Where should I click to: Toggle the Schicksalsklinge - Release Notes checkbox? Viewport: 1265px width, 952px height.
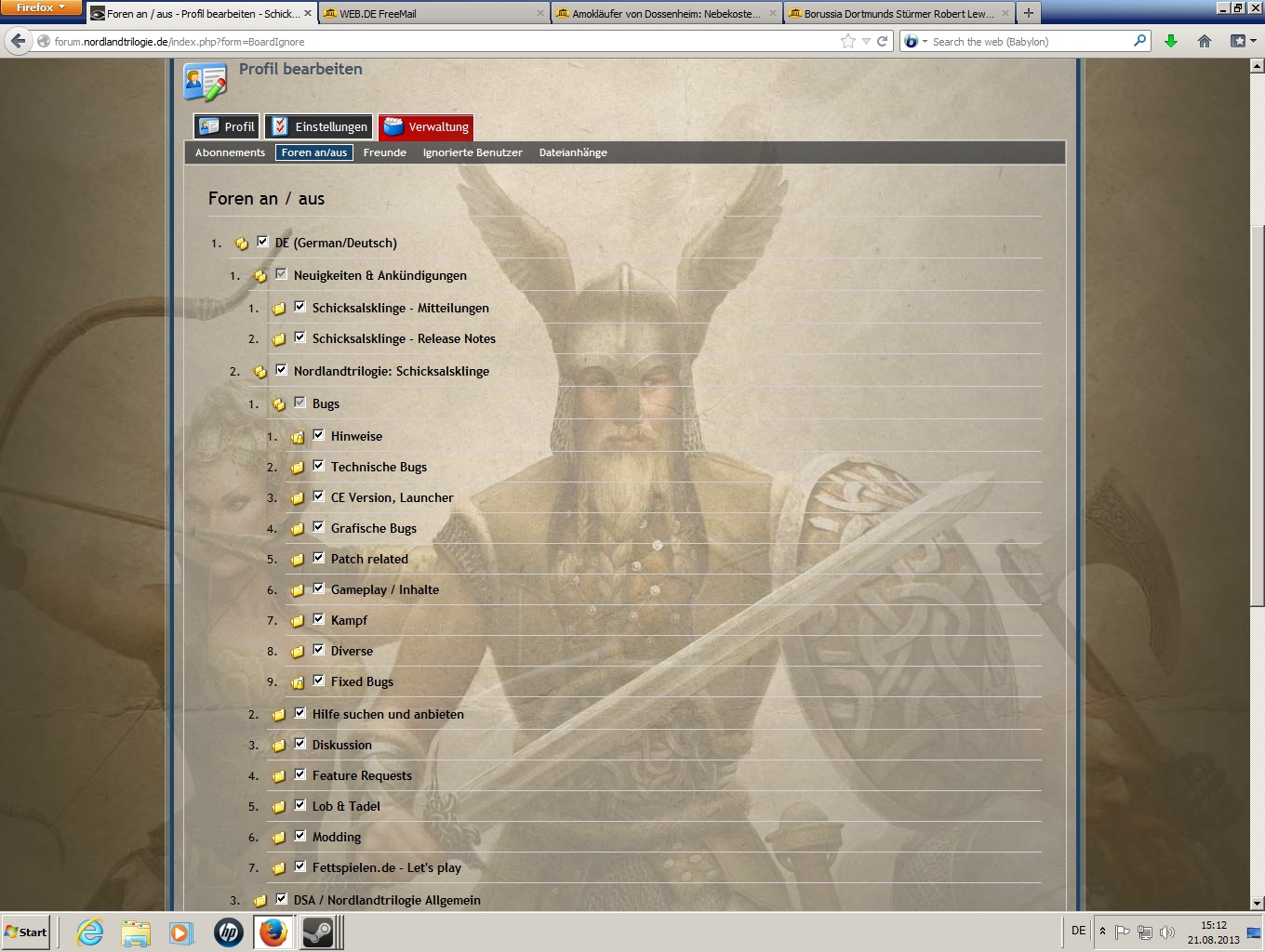coord(300,337)
